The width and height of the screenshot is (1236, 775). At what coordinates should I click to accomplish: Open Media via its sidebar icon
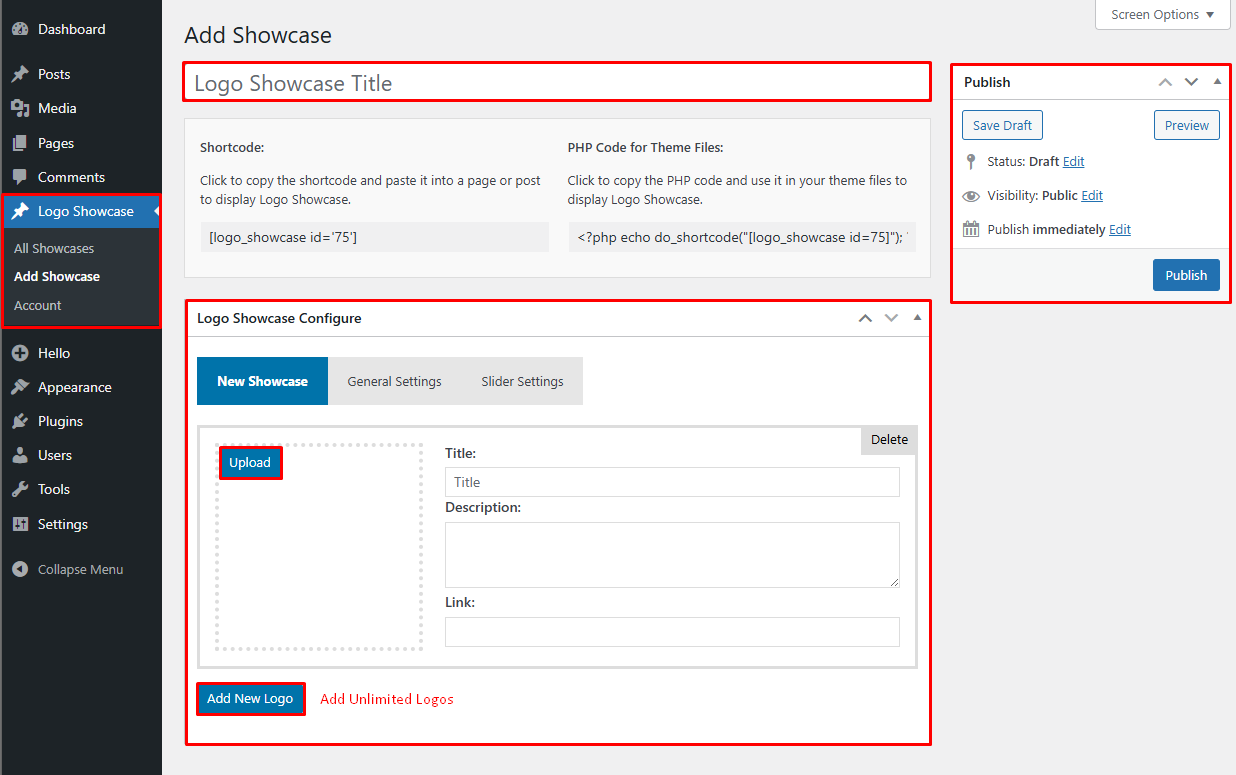(20, 108)
